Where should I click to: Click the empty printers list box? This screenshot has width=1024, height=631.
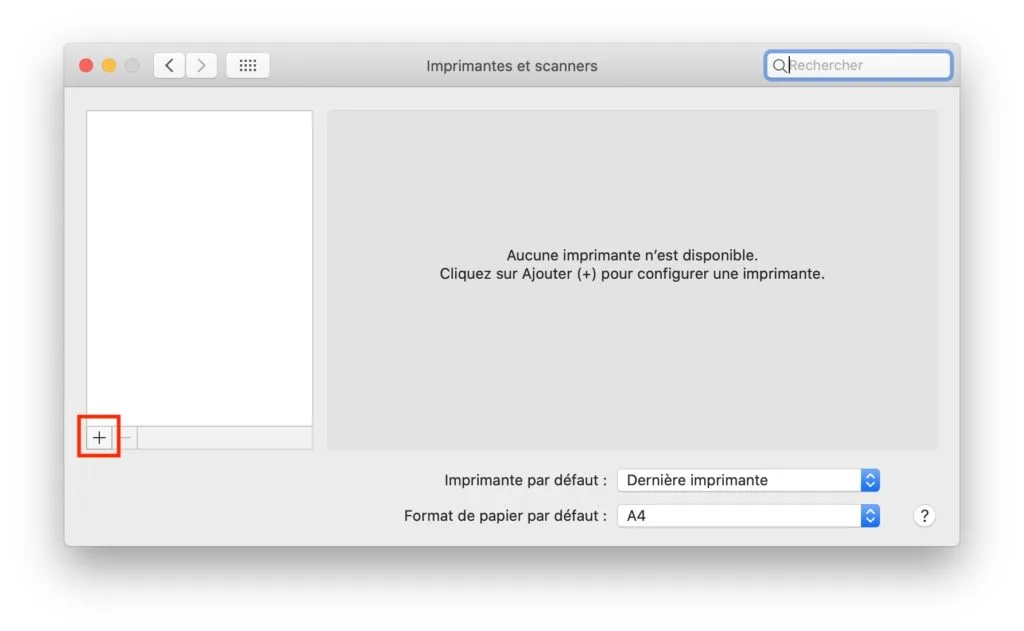tap(199, 268)
